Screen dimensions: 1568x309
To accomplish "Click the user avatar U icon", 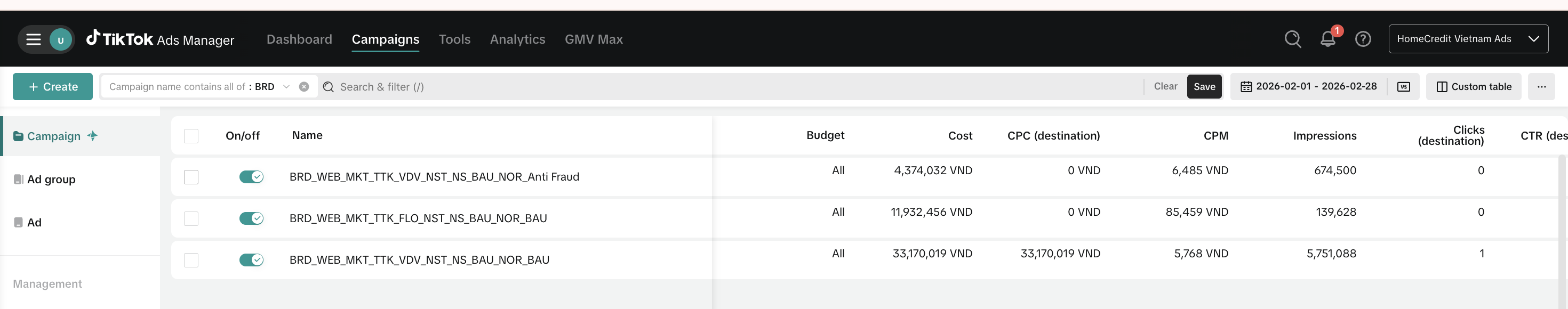I will 60,39.
